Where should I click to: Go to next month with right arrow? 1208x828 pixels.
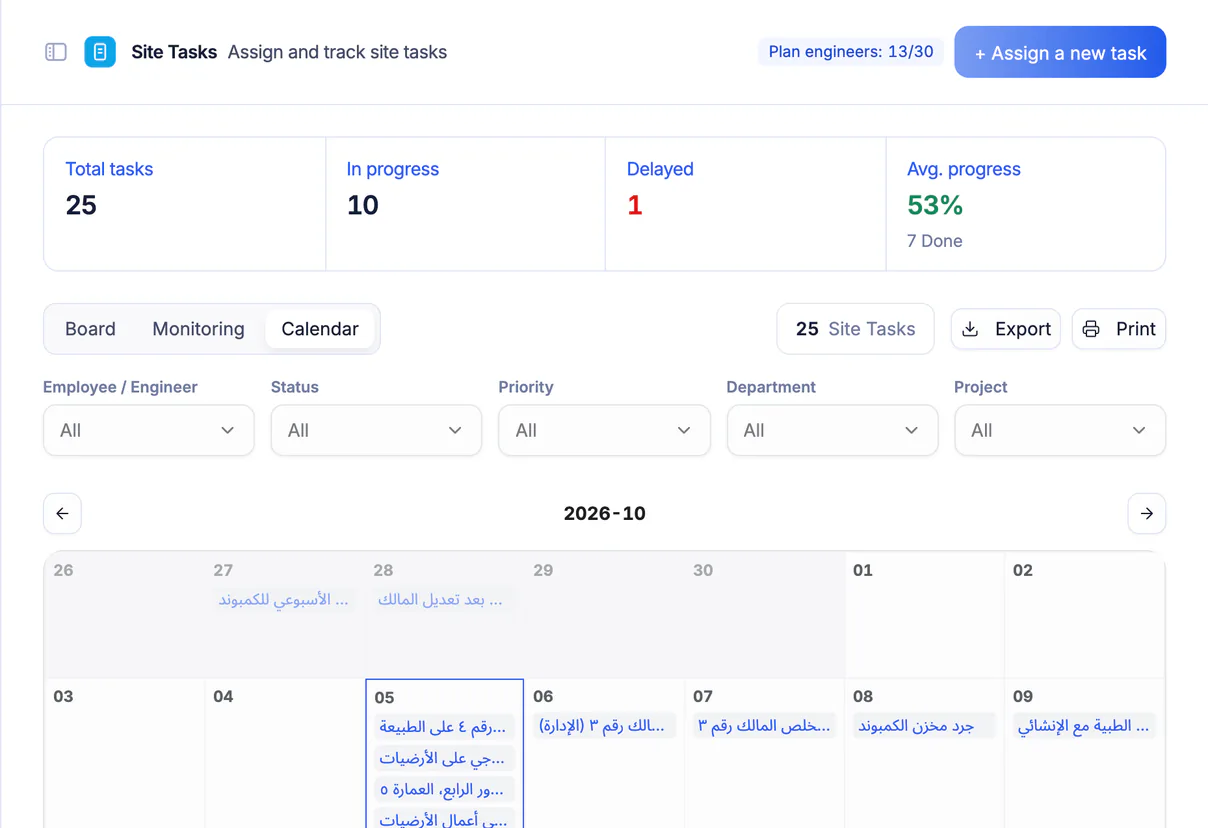(1147, 513)
